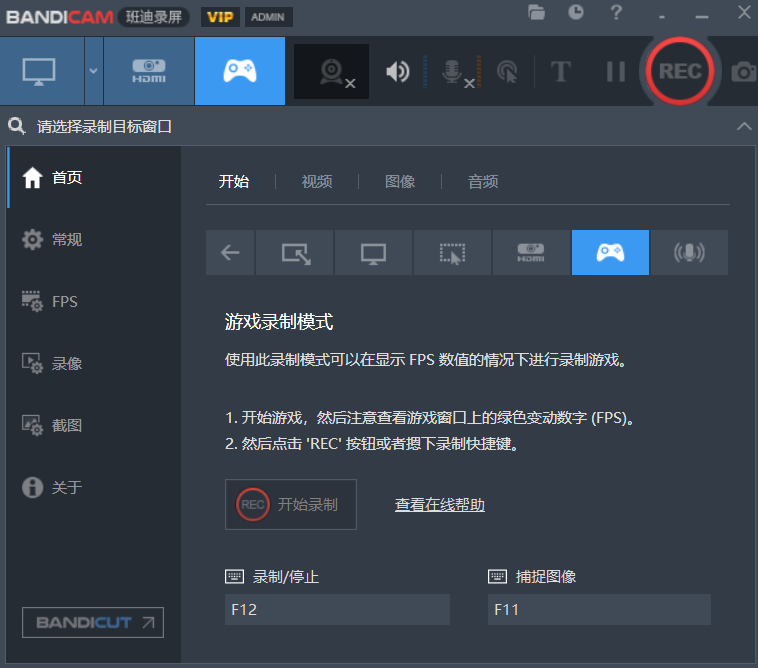Open 首页 in the sidebar
The image size is (758, 668).
(94, 177)
